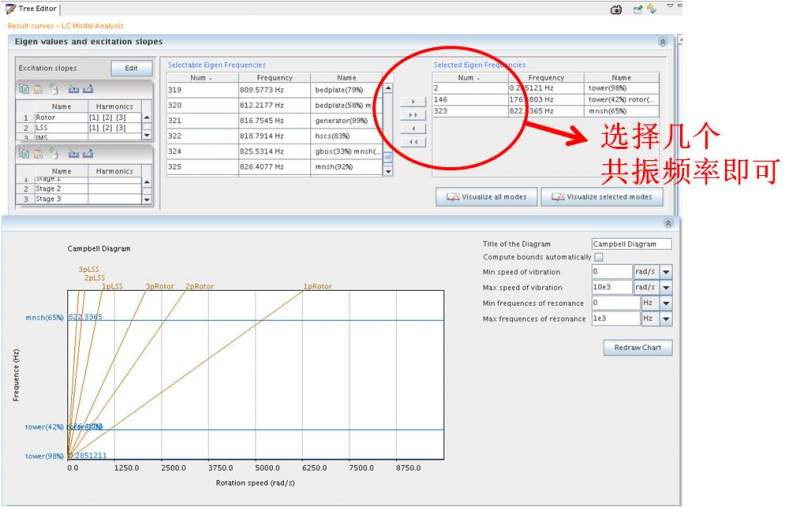The width and height of the screenshot is (800, 507).
Task: Click the Max speed of vibration field showing 10e3
Action: click(x=612, y=287)
